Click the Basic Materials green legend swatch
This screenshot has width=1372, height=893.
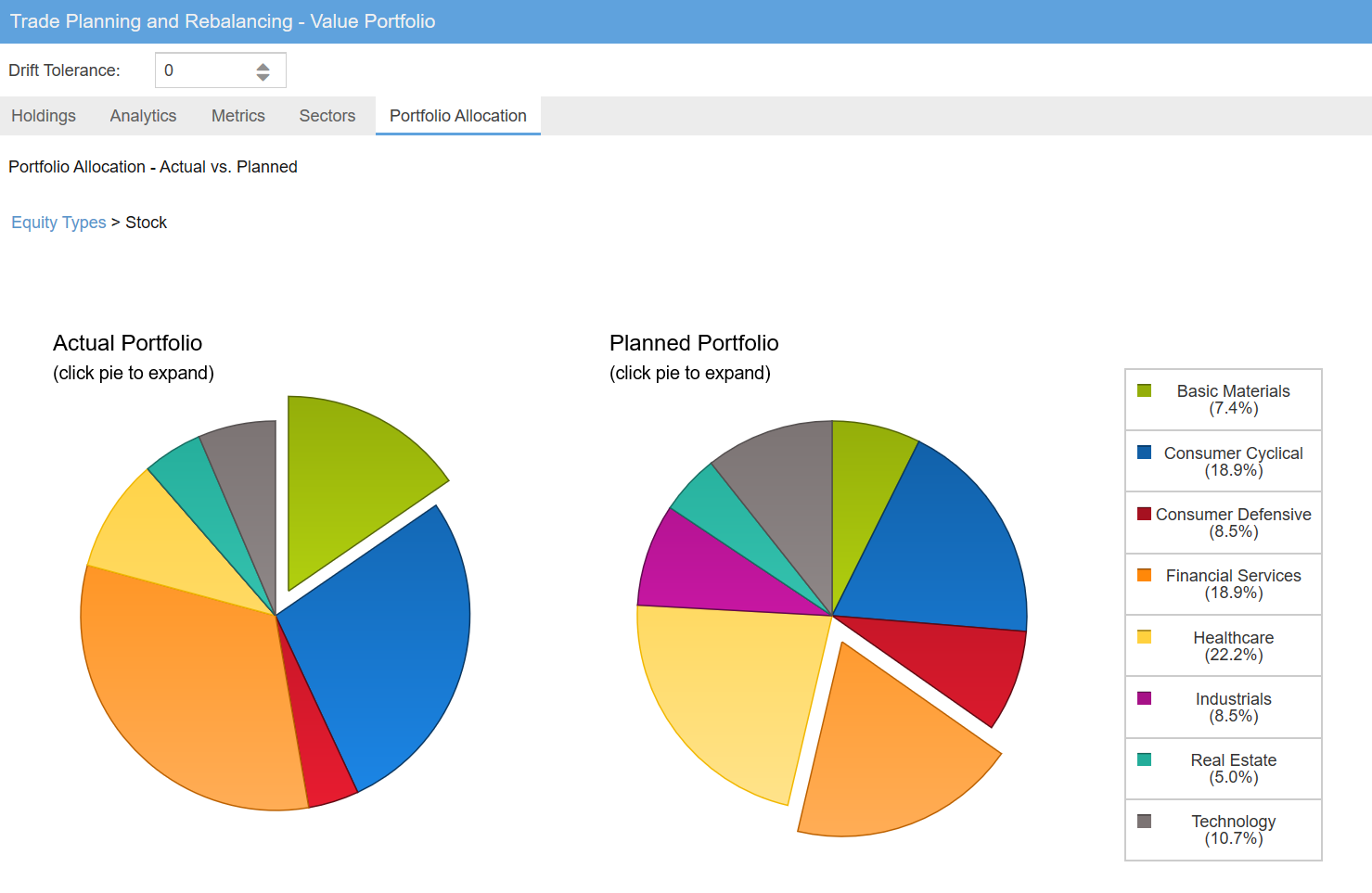click(1145, 390)
